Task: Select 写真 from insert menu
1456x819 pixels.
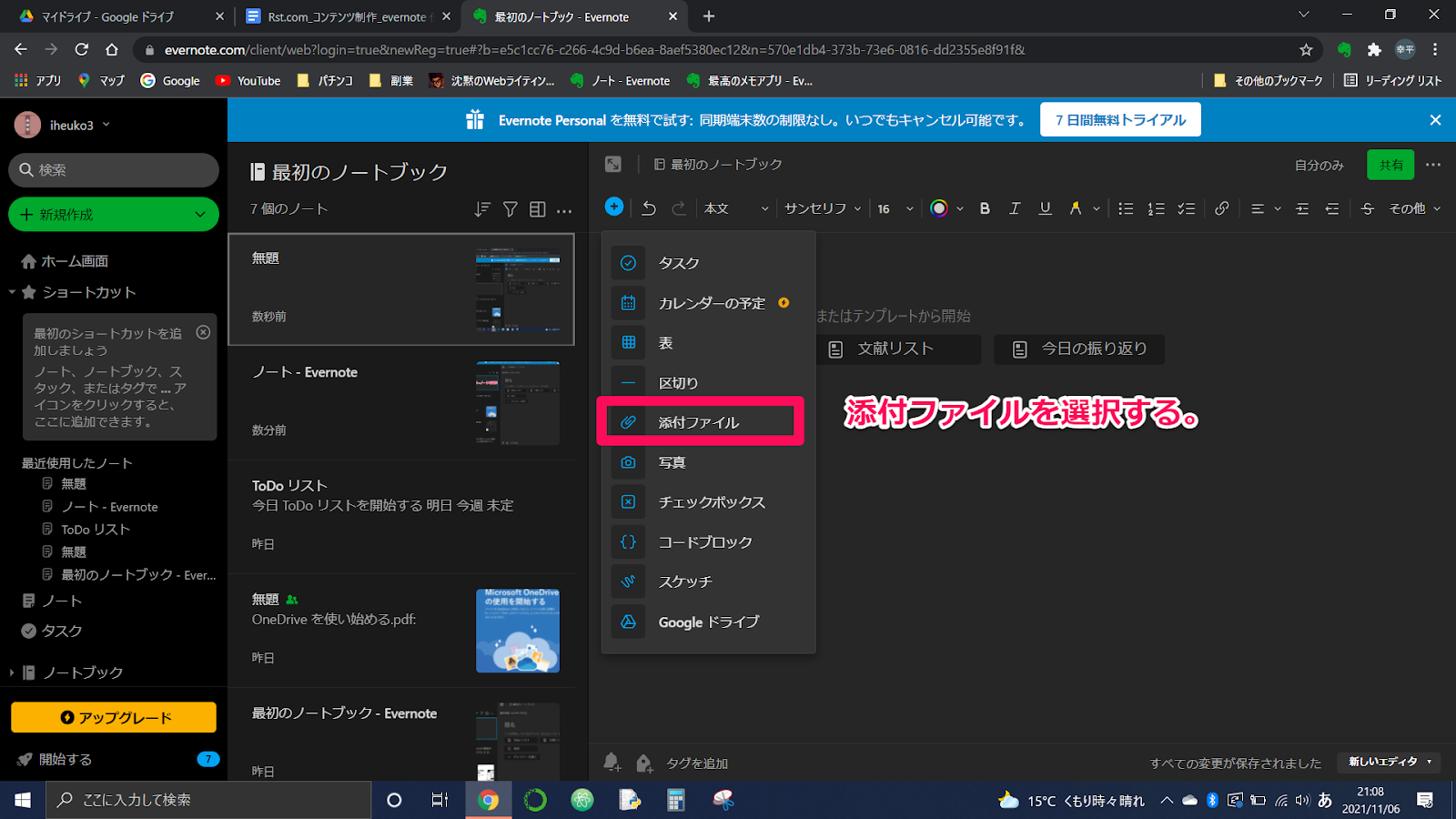Action: pos(708,462)
